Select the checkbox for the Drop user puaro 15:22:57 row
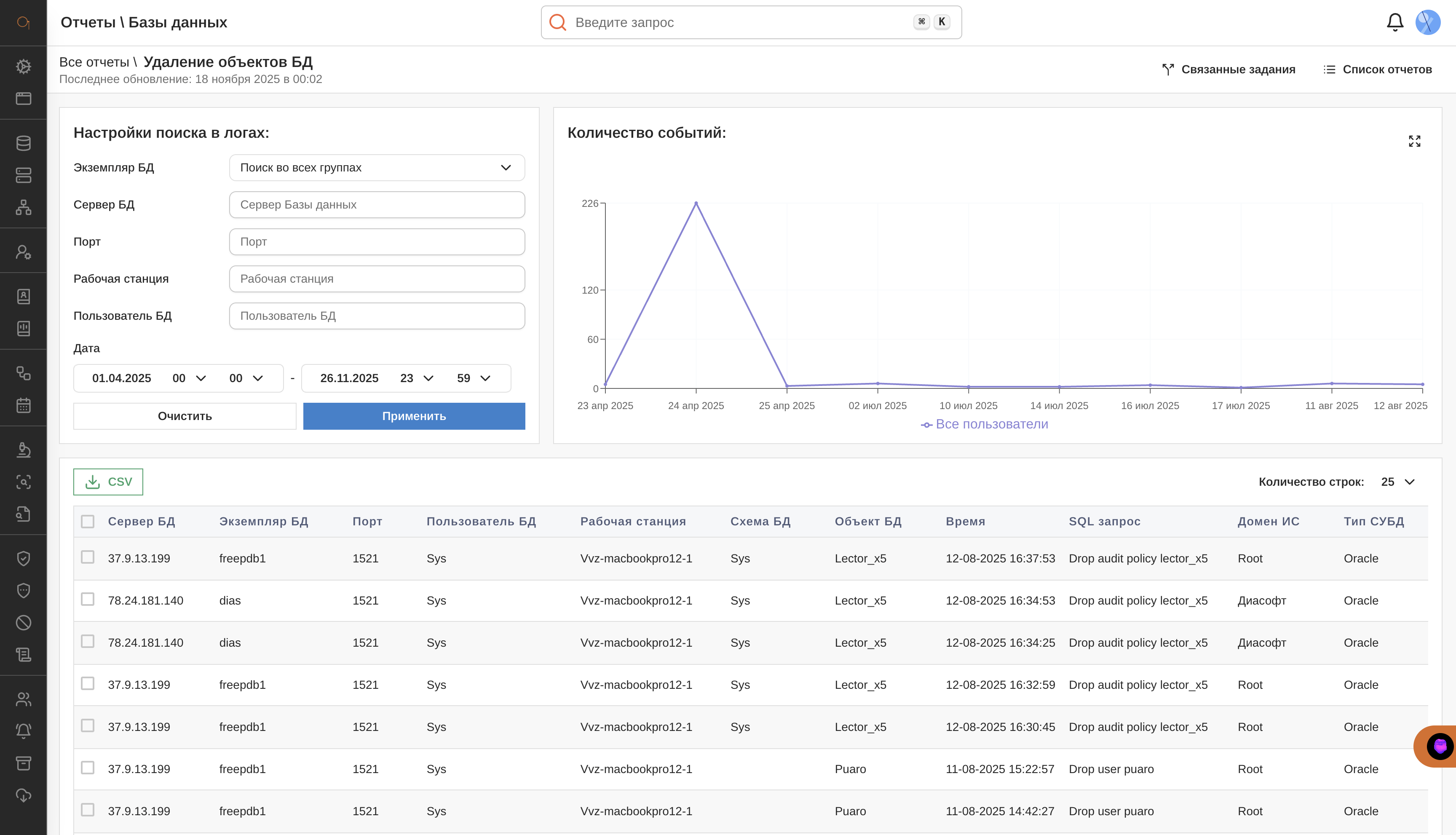 88,768
